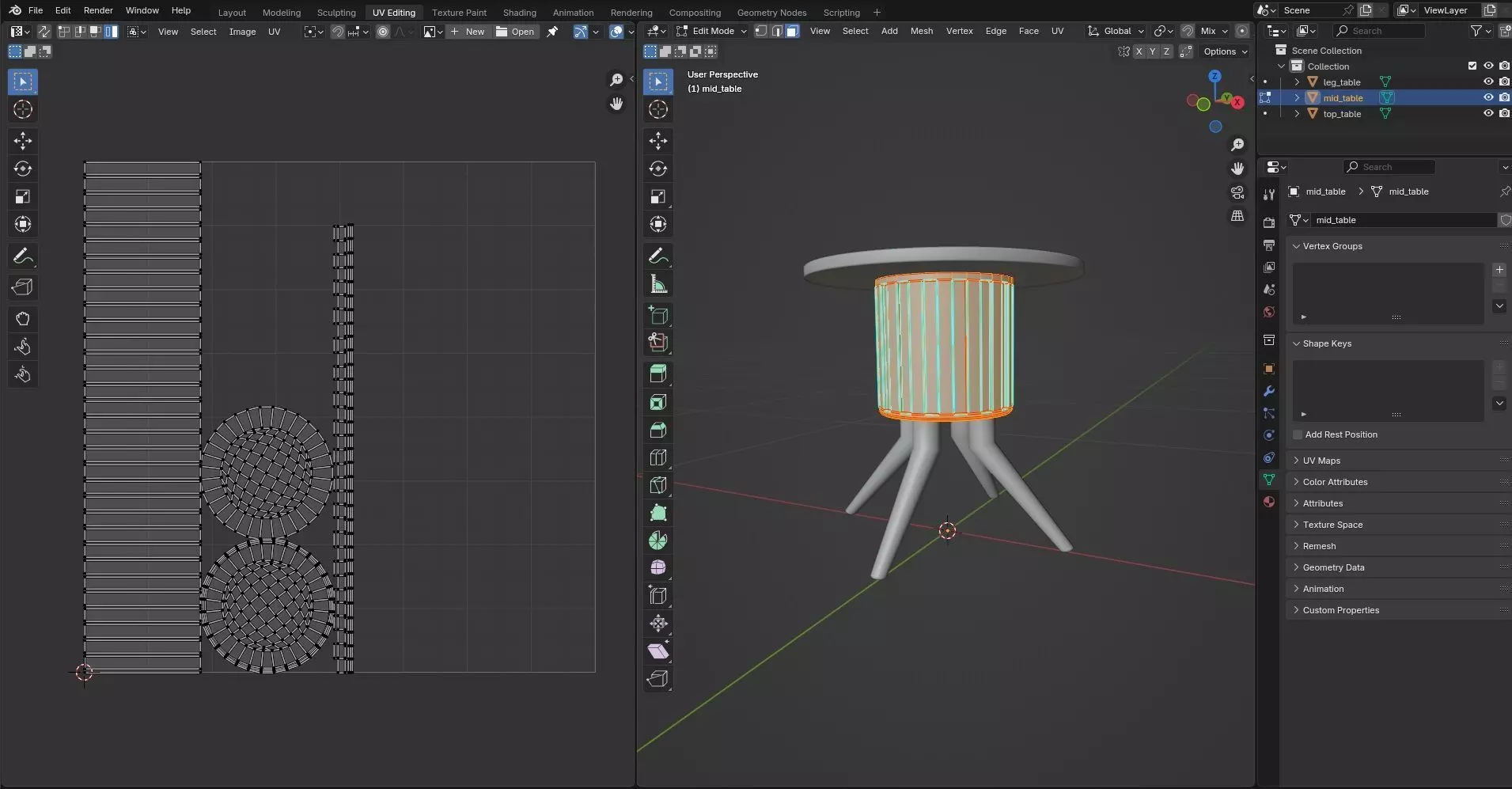
Task: Hide mid_table in viewport
Action: click(x=1488, y=97)
